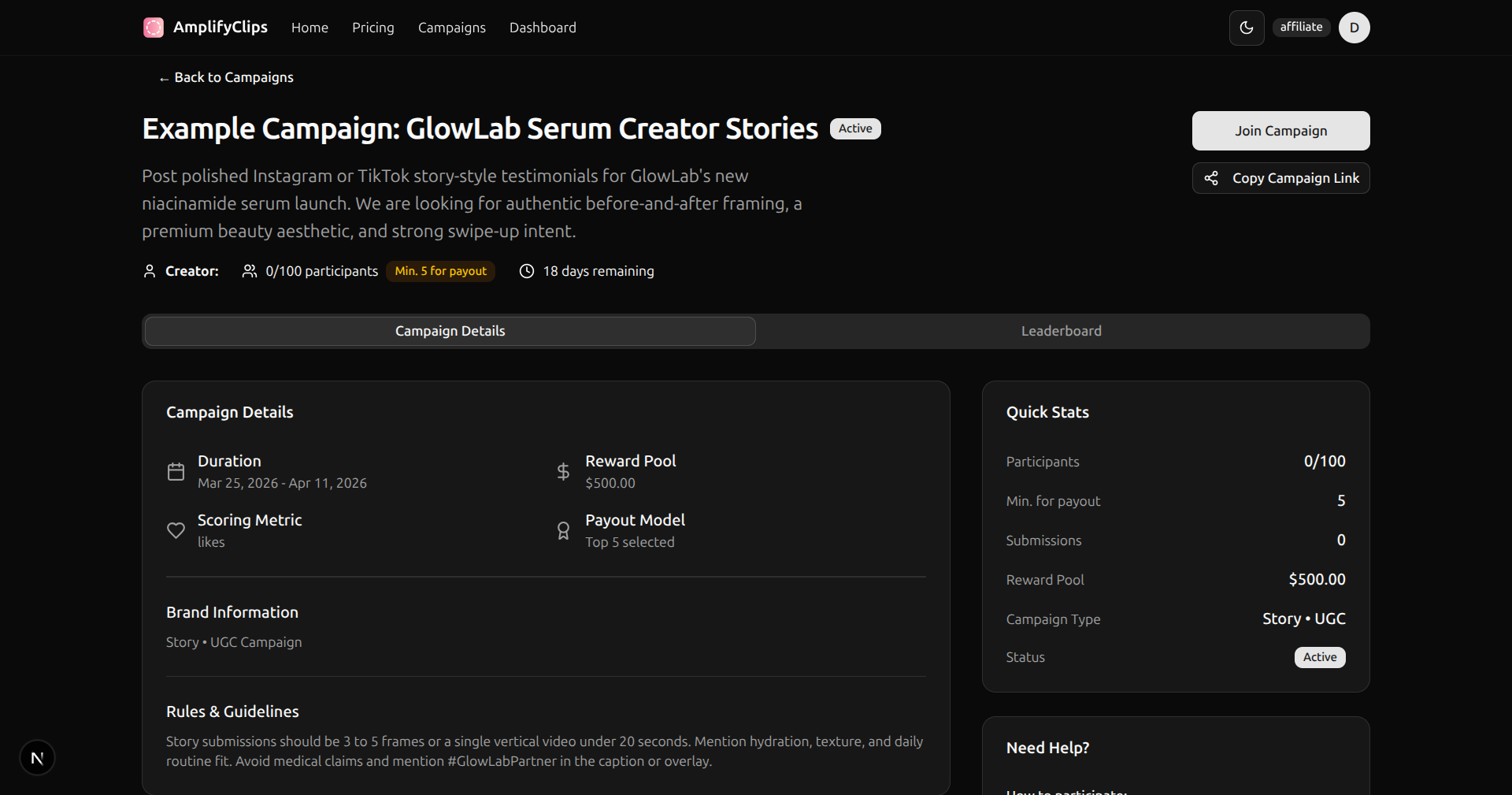
Task: Click the campaign title GlowLab Serum Creator Stories
Action: click(480, 128)
